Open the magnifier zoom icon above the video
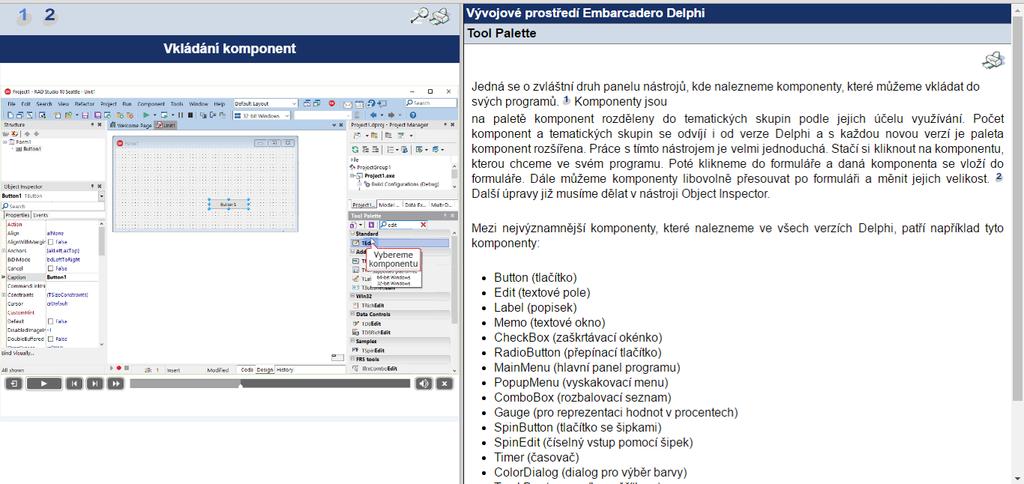The width and height of the screenshot is (1024, 484). point(418,15)
